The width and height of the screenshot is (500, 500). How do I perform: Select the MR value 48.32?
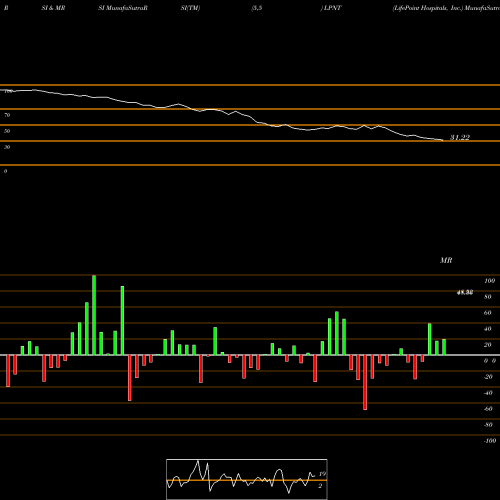465,293
